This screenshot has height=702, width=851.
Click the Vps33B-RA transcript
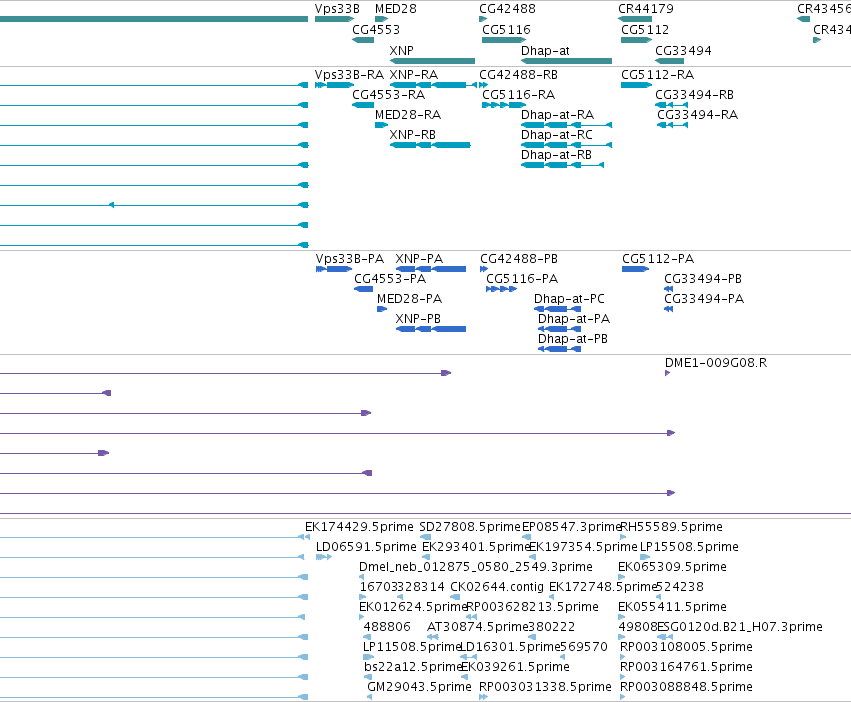334,85
